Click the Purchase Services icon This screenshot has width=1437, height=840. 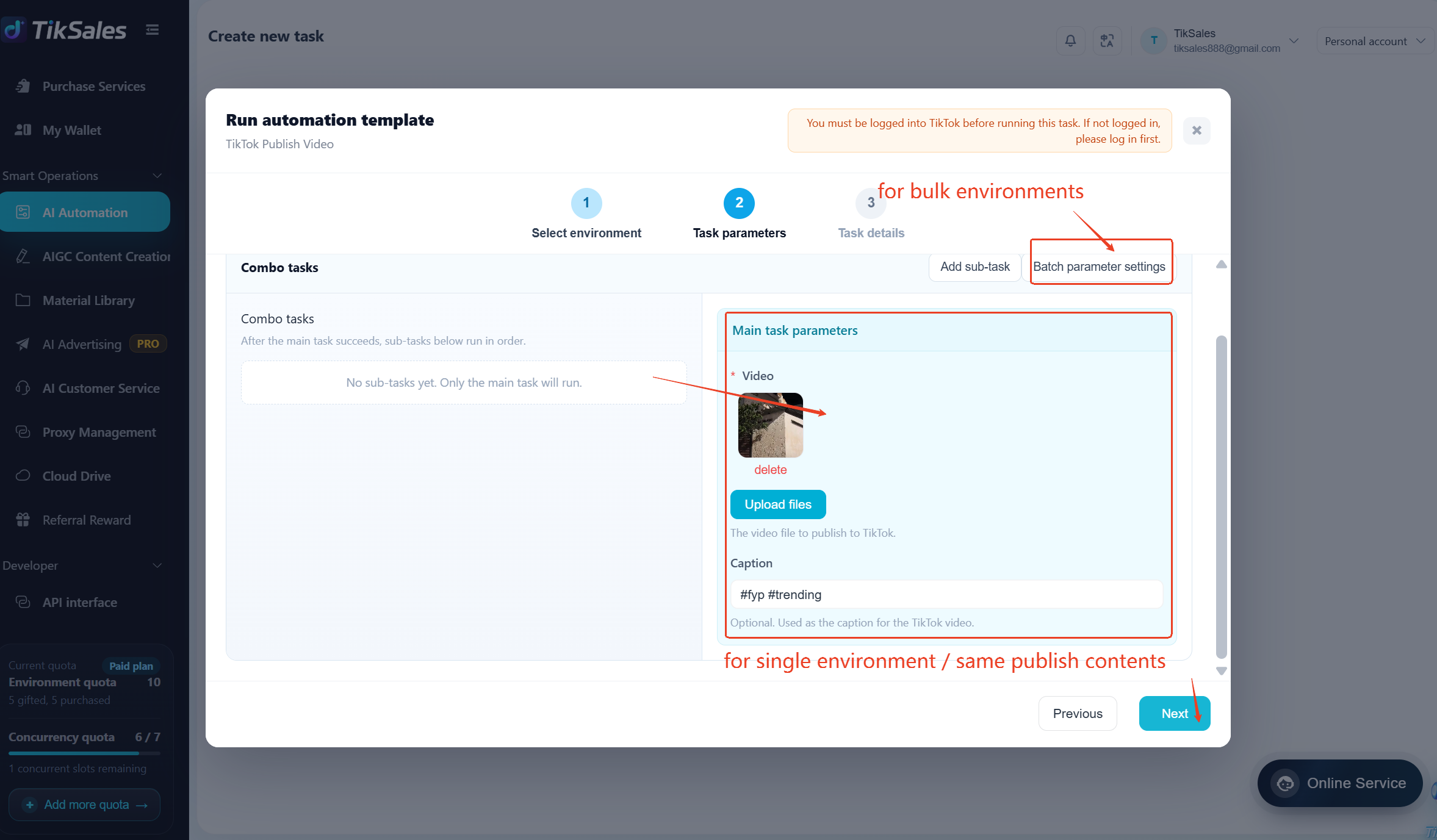tap(23, 86)
